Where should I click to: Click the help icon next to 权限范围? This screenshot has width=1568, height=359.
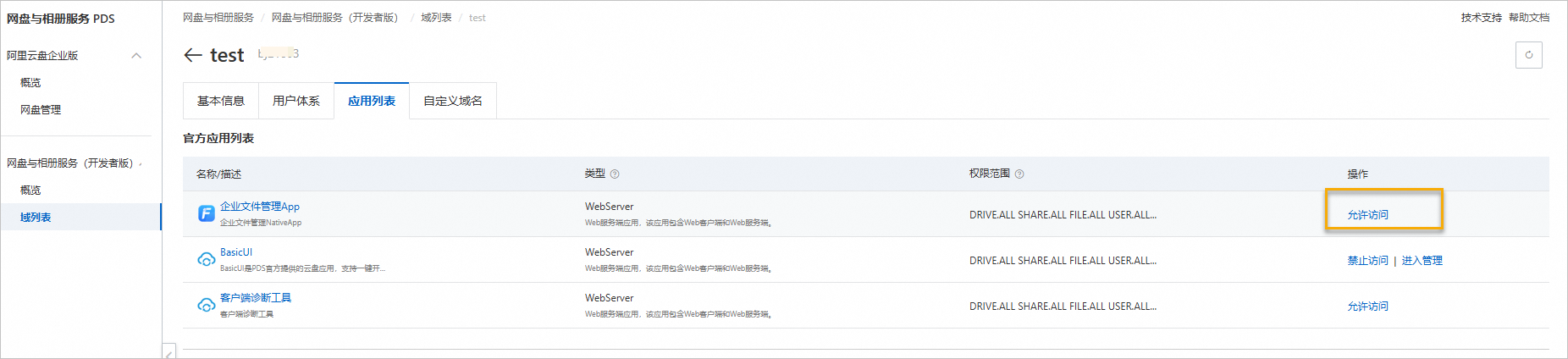click(1019, 174)
